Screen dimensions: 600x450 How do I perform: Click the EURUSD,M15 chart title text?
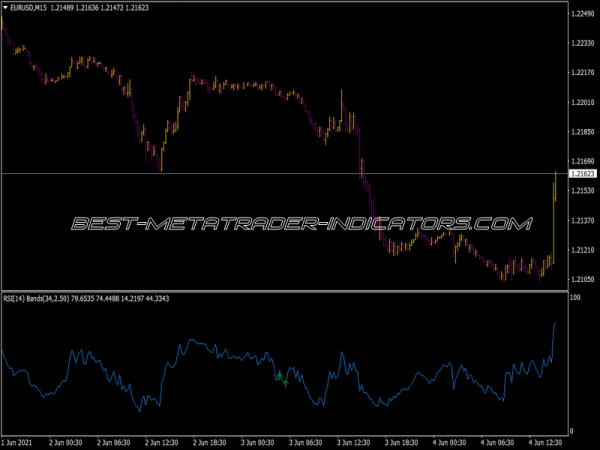point(28,8)
